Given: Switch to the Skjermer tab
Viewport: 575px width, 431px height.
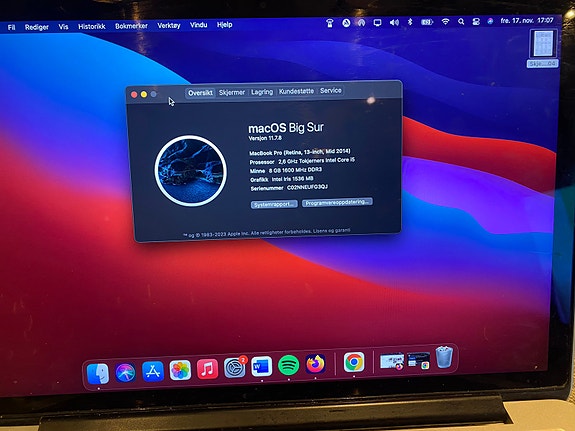Looking at the screenshot, I should coord(232,92).
